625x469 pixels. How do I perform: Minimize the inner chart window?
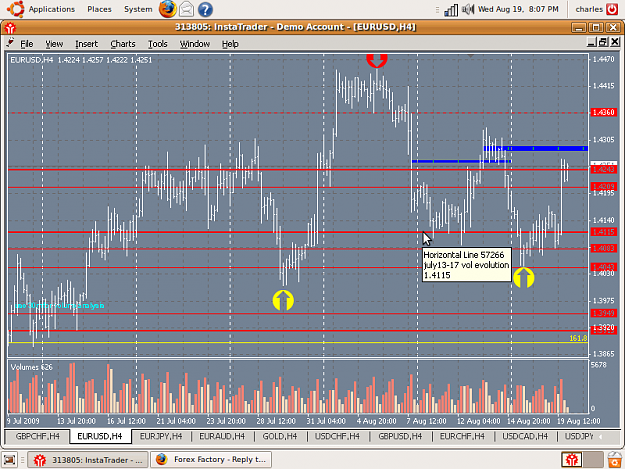(x=592, y=42)
